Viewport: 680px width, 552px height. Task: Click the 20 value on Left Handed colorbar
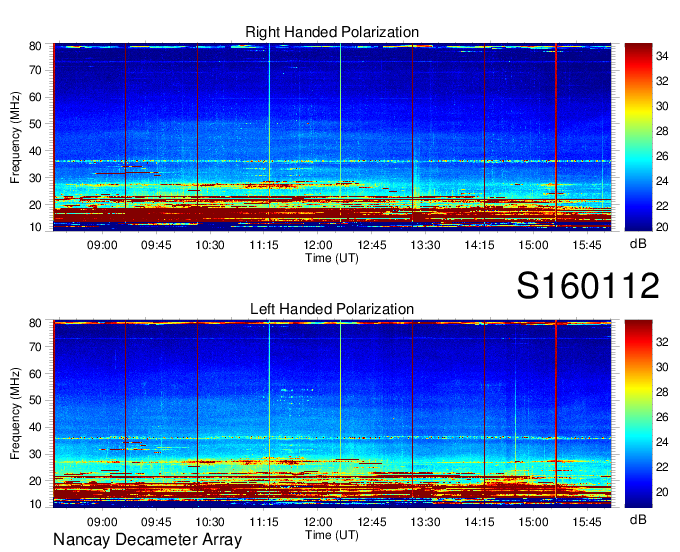662,492
